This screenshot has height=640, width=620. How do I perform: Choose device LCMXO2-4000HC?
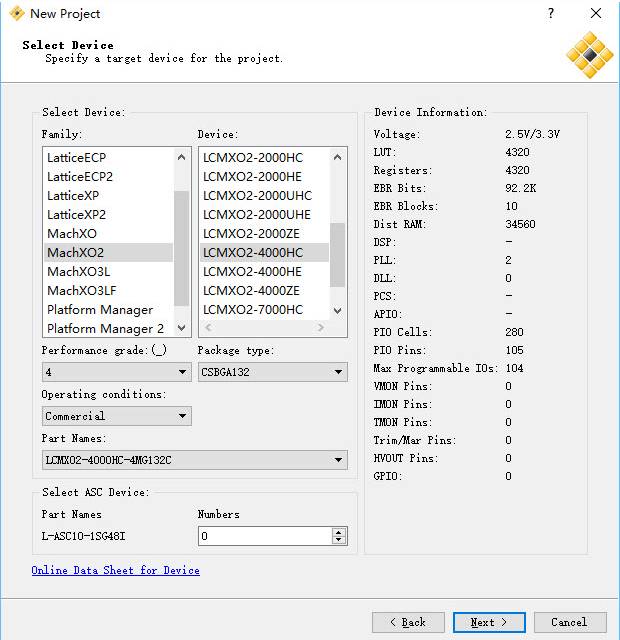pyautogui.click(x=264, y=253)
